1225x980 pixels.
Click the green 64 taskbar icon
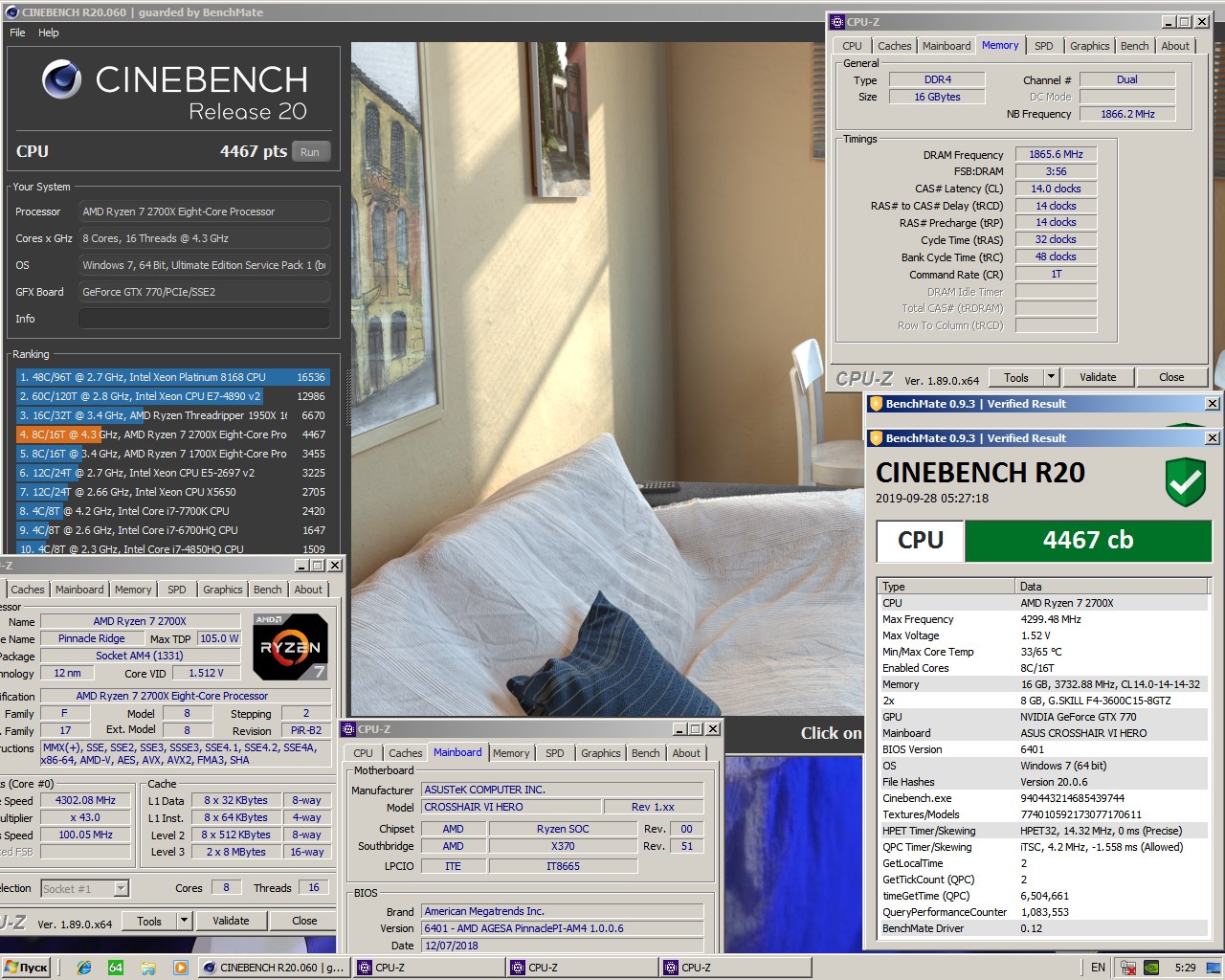tap(116, 968)
